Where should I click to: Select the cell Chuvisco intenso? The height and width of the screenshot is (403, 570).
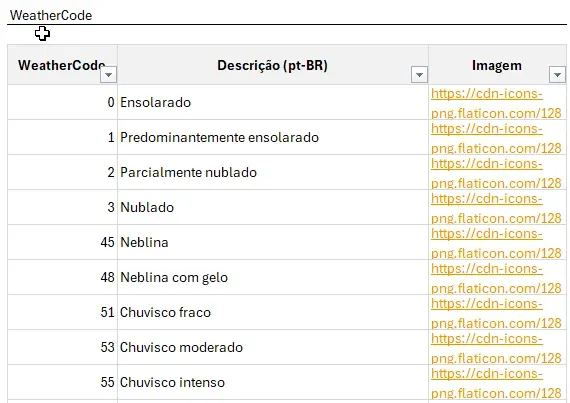(x=273, y=382)
